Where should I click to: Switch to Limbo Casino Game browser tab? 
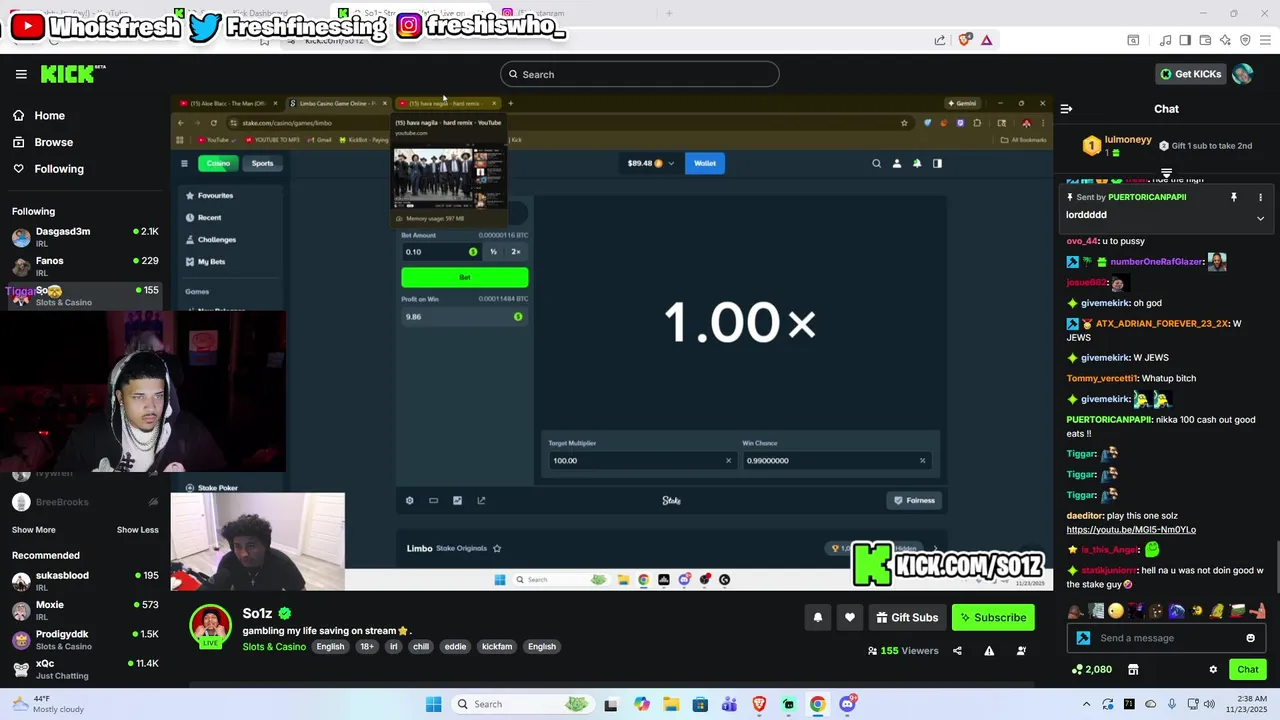coord(338,103)
